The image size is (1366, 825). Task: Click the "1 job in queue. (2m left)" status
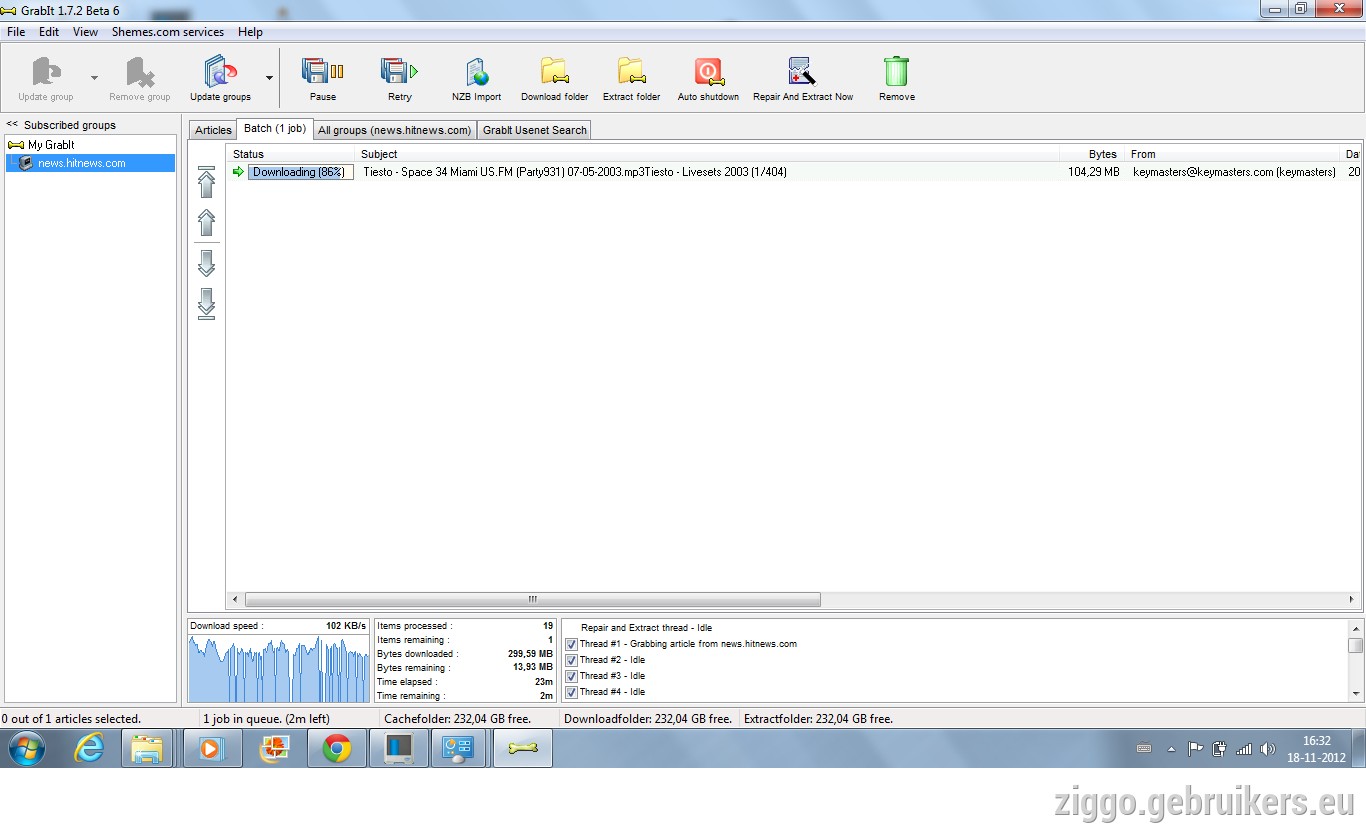click(x=266, y=718)
